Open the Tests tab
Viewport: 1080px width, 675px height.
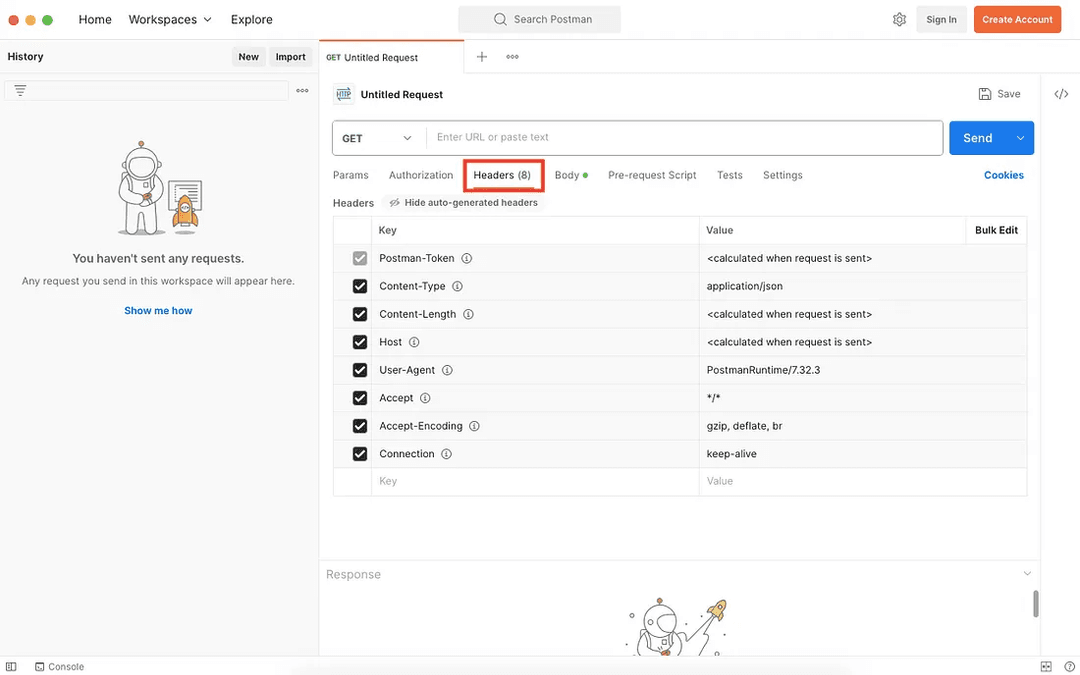[729, 175]
